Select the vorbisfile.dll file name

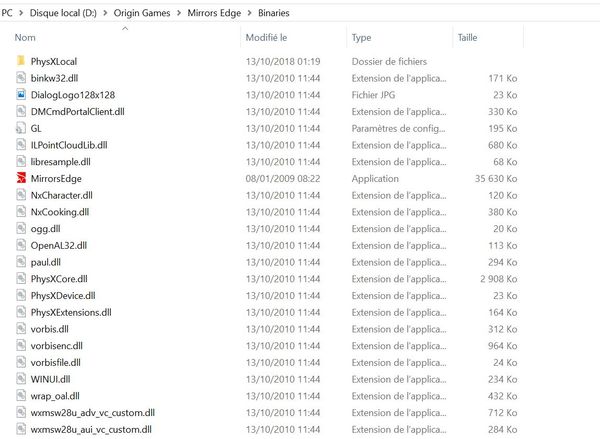point(56,362)
